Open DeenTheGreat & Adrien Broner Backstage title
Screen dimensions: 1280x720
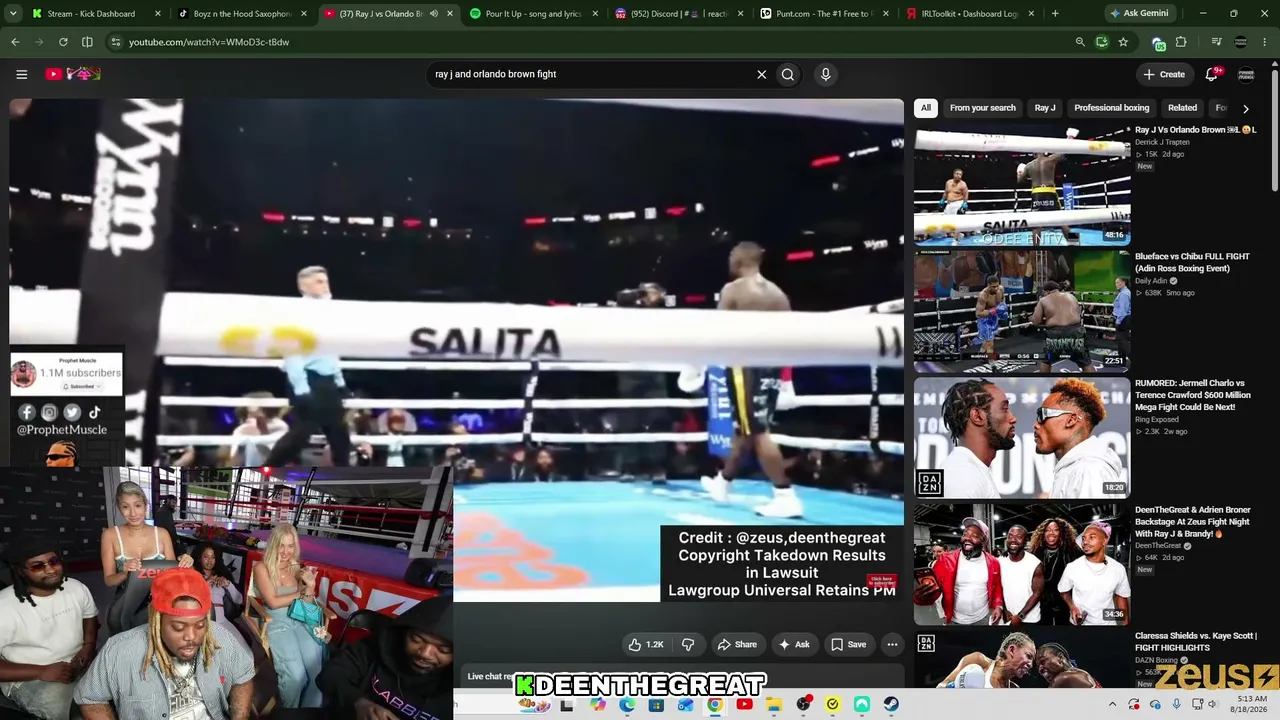coord(1194,522)
